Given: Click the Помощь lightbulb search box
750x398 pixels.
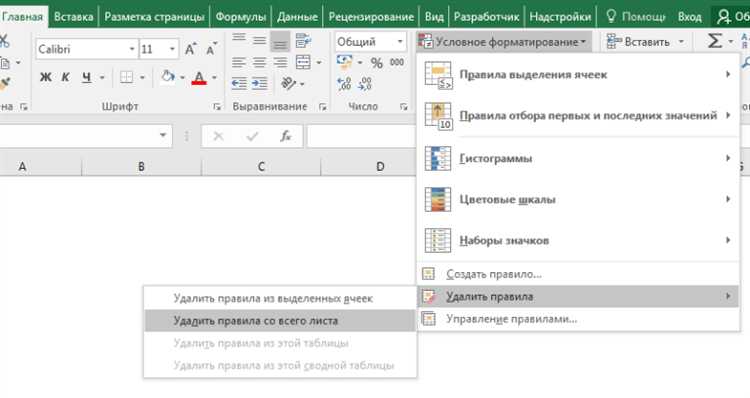Looking at the screenshot, I should pyautogui.click(x=636, y=17).
